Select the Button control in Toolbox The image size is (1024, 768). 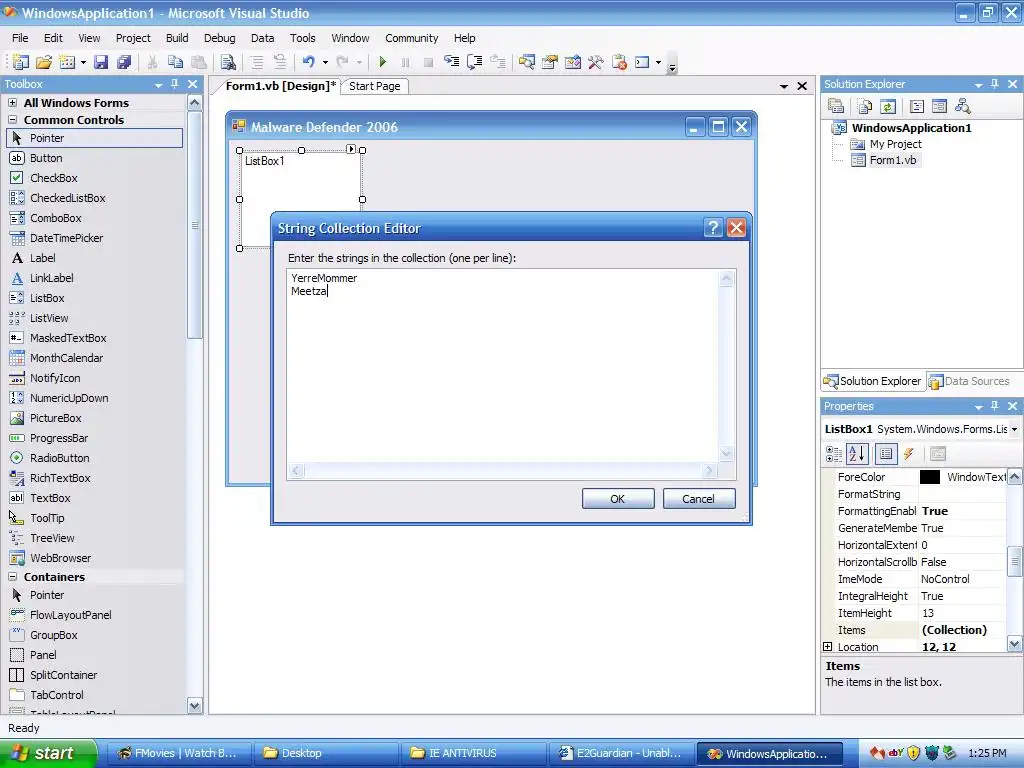point(46,158)
